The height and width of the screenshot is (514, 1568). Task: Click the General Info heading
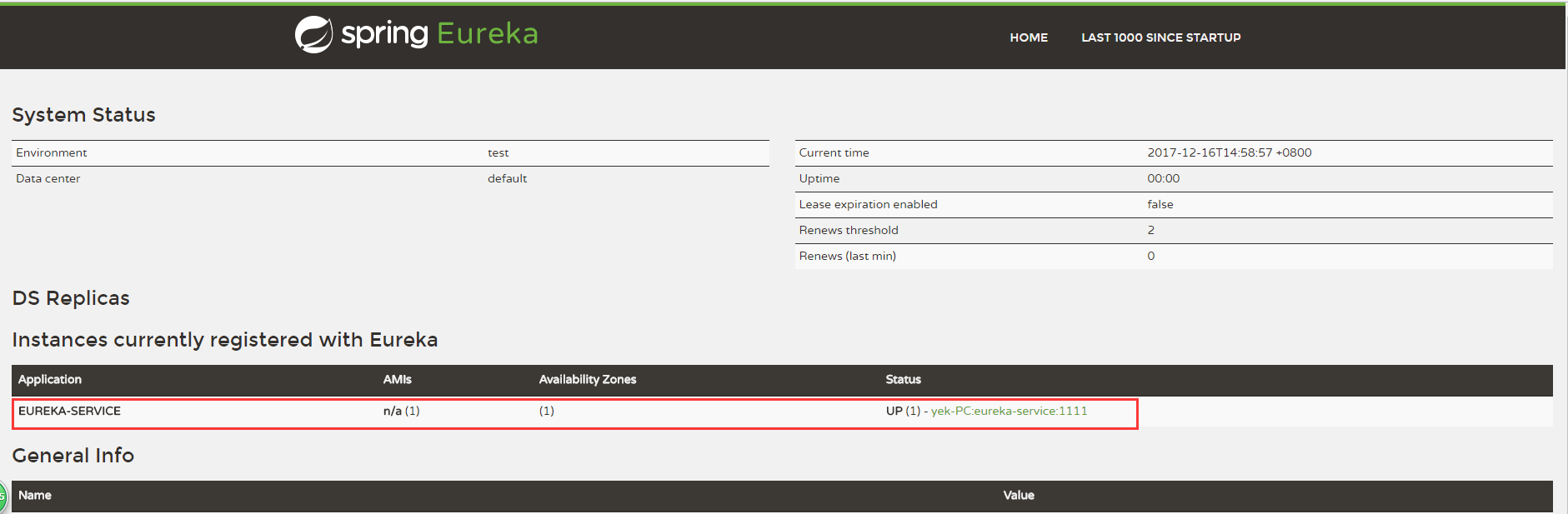[73, 456]
